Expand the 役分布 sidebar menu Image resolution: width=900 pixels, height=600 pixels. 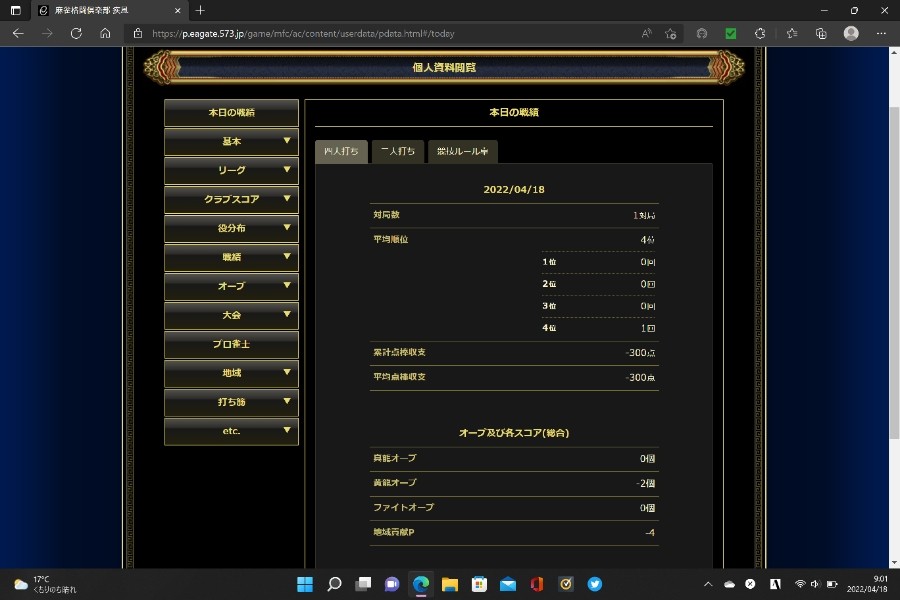click(x=231, y=229)
